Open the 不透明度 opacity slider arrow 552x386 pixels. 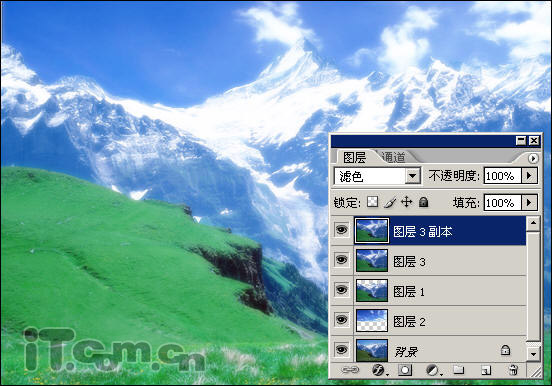(529, 175)
